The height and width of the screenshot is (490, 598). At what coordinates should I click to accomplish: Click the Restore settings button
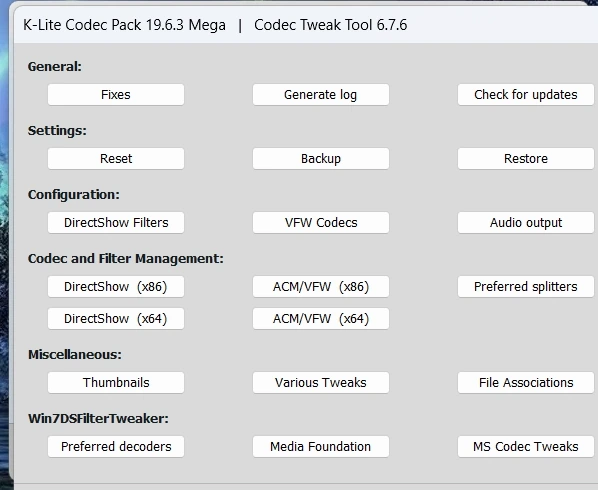coord(526,159)
